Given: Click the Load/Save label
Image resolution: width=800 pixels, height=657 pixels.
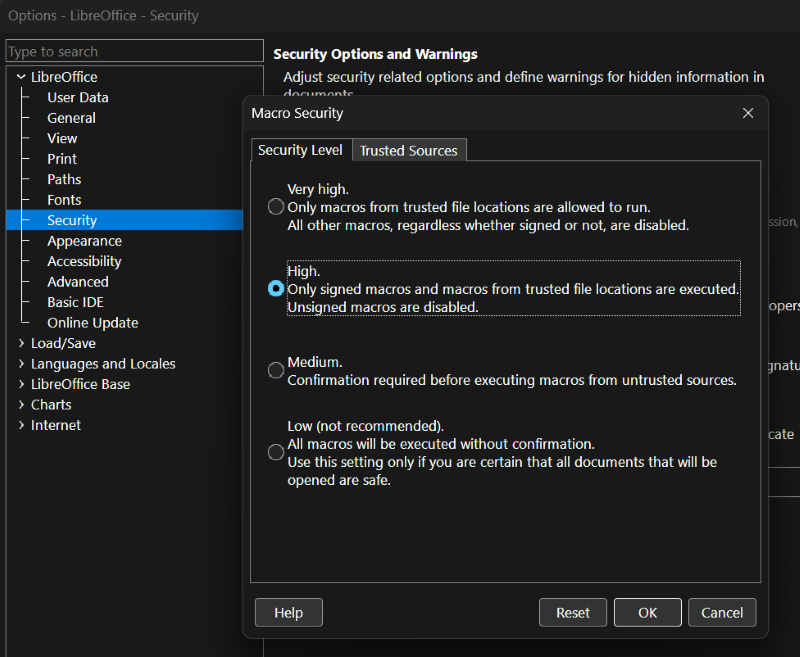Looking at the screenshot, I should (63, 343).
